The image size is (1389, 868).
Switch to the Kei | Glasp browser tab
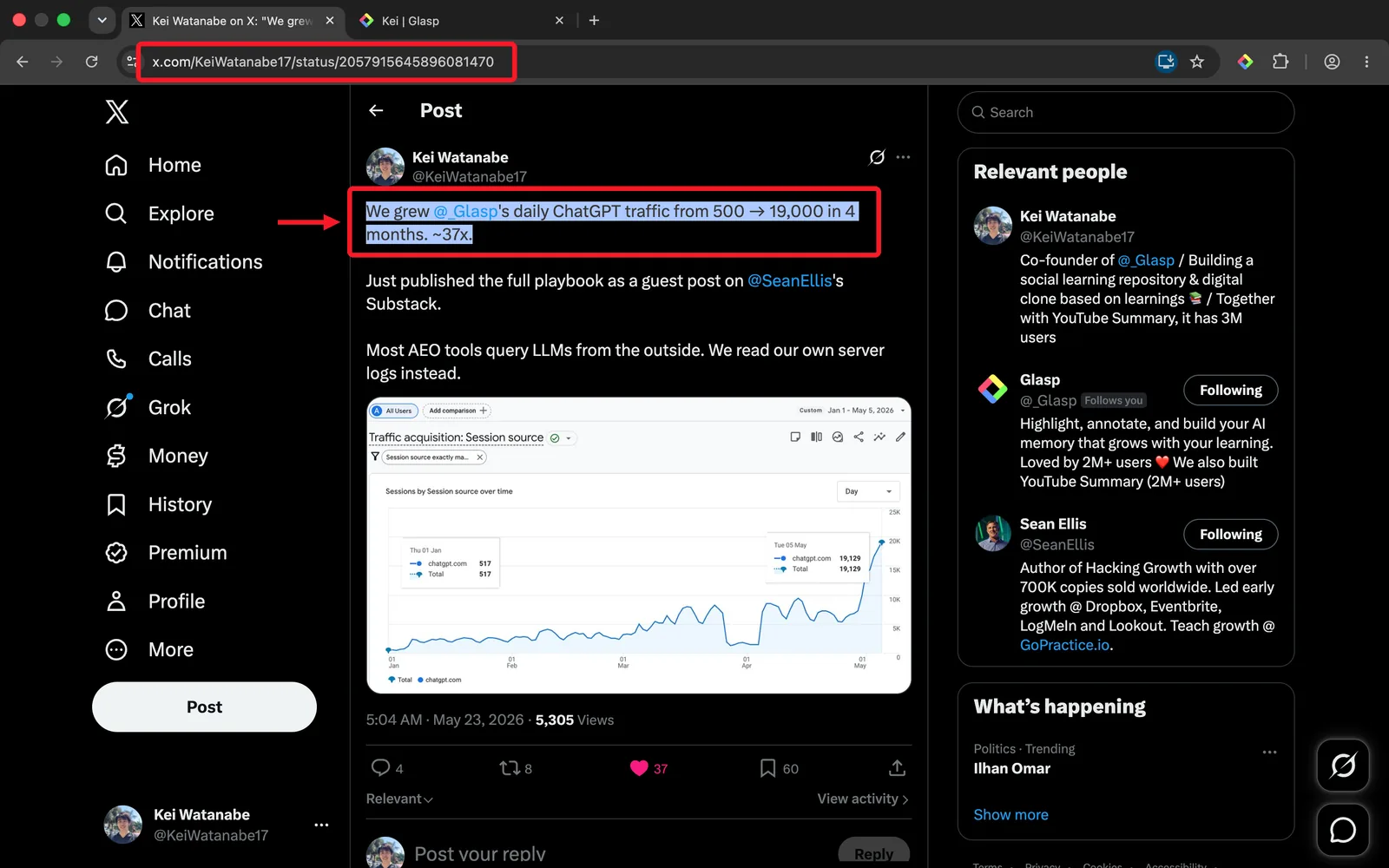point(460,21)
